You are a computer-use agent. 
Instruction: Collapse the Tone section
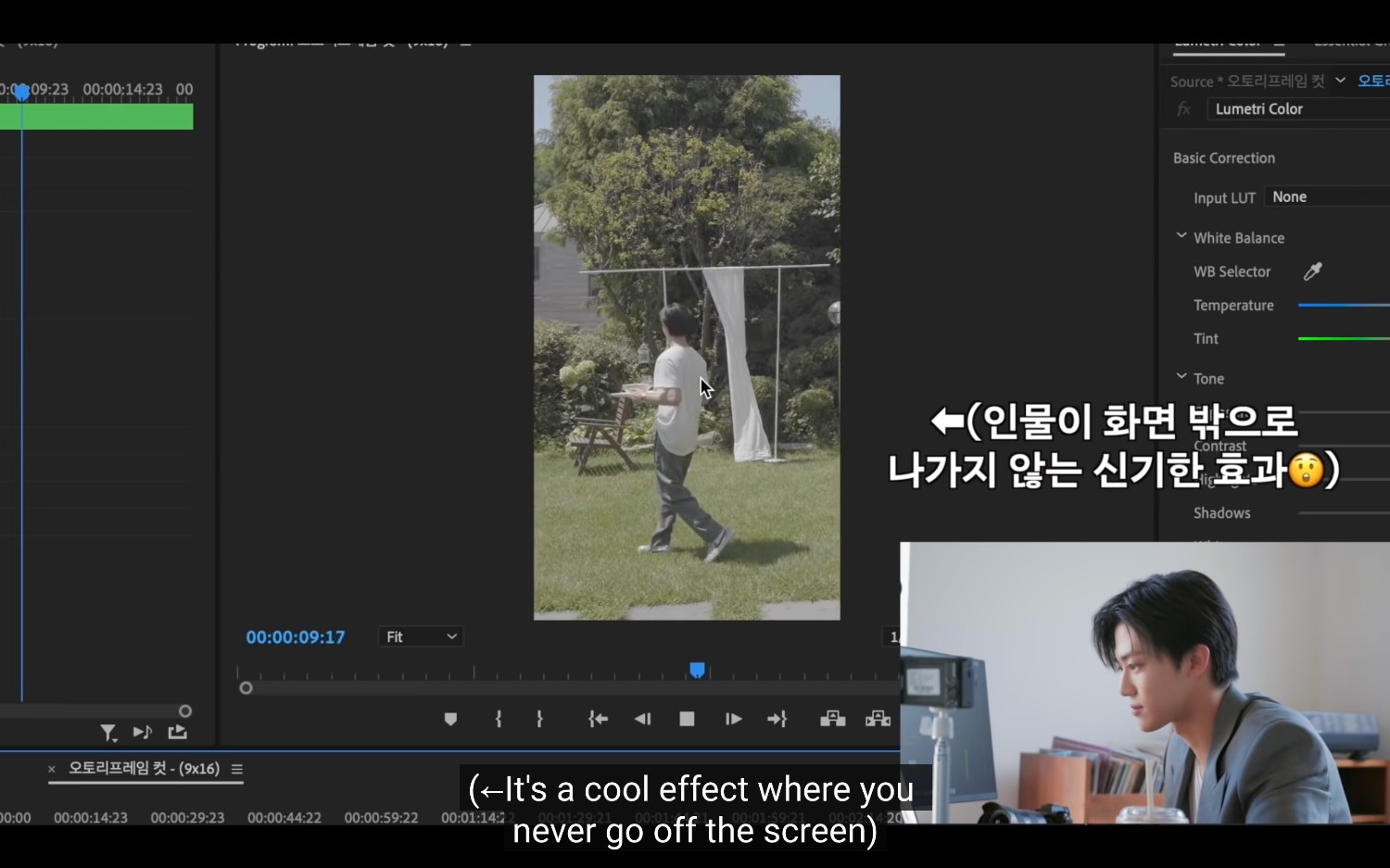pyautogui.click(x=1181, y=377)
